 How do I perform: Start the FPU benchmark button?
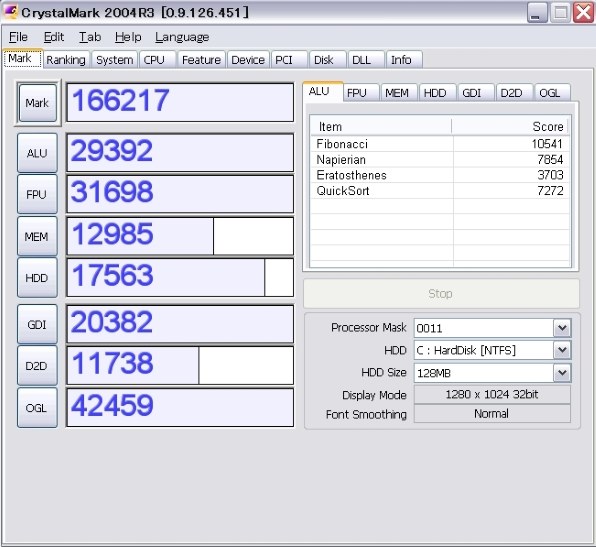pos(37,194)
